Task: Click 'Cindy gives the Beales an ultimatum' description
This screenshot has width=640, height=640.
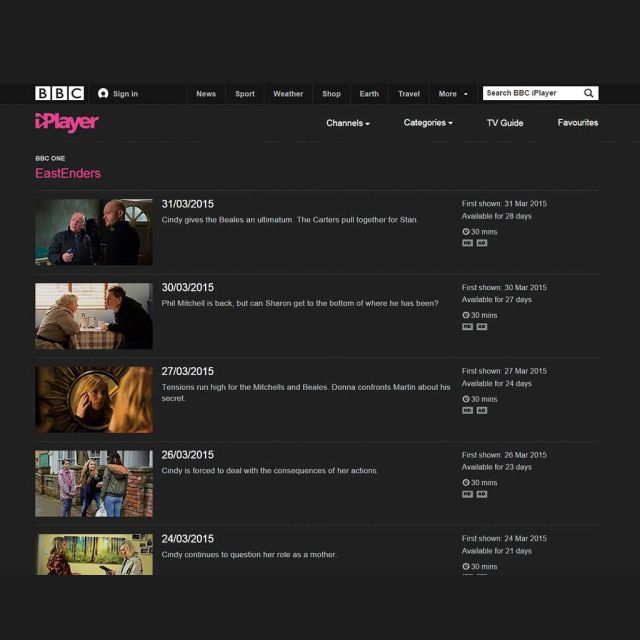Action: 290,220
